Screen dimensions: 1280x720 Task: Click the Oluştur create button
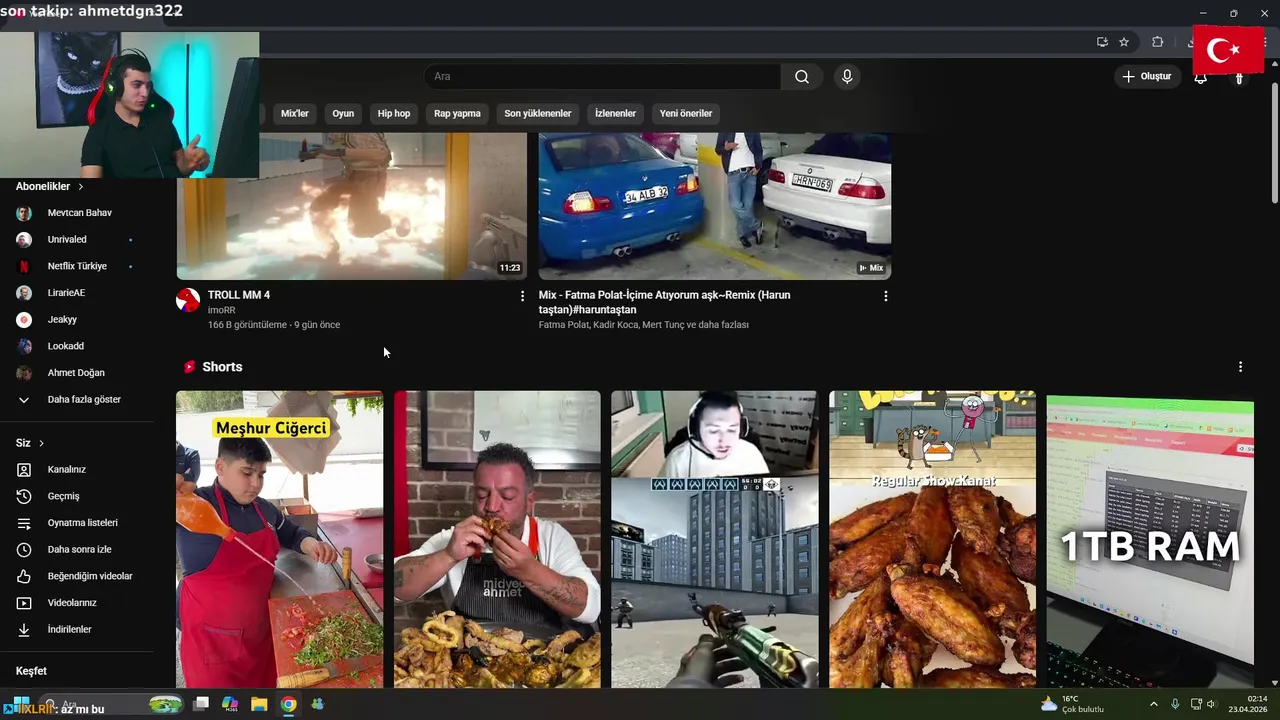1147,77
